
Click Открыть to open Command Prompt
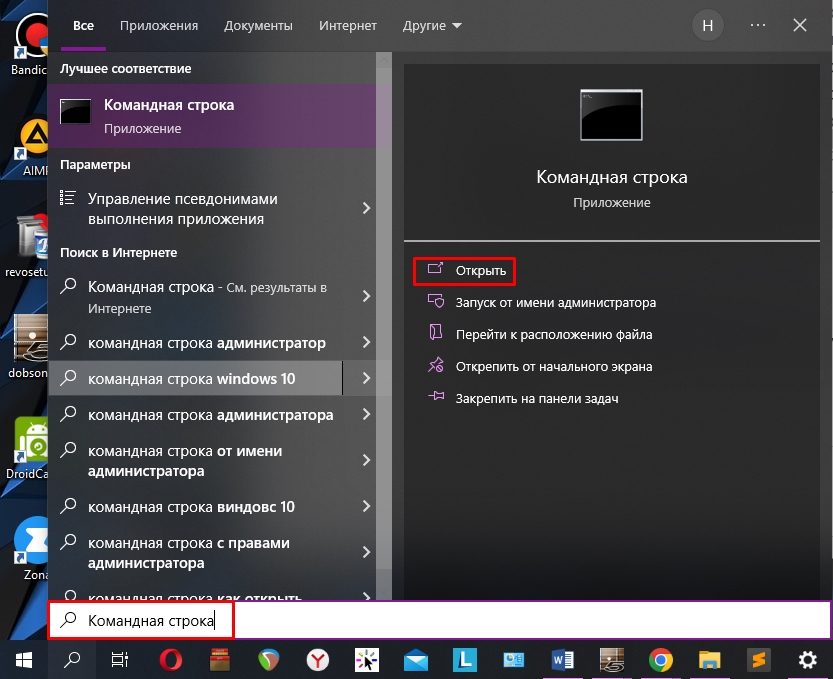(480, 271)
